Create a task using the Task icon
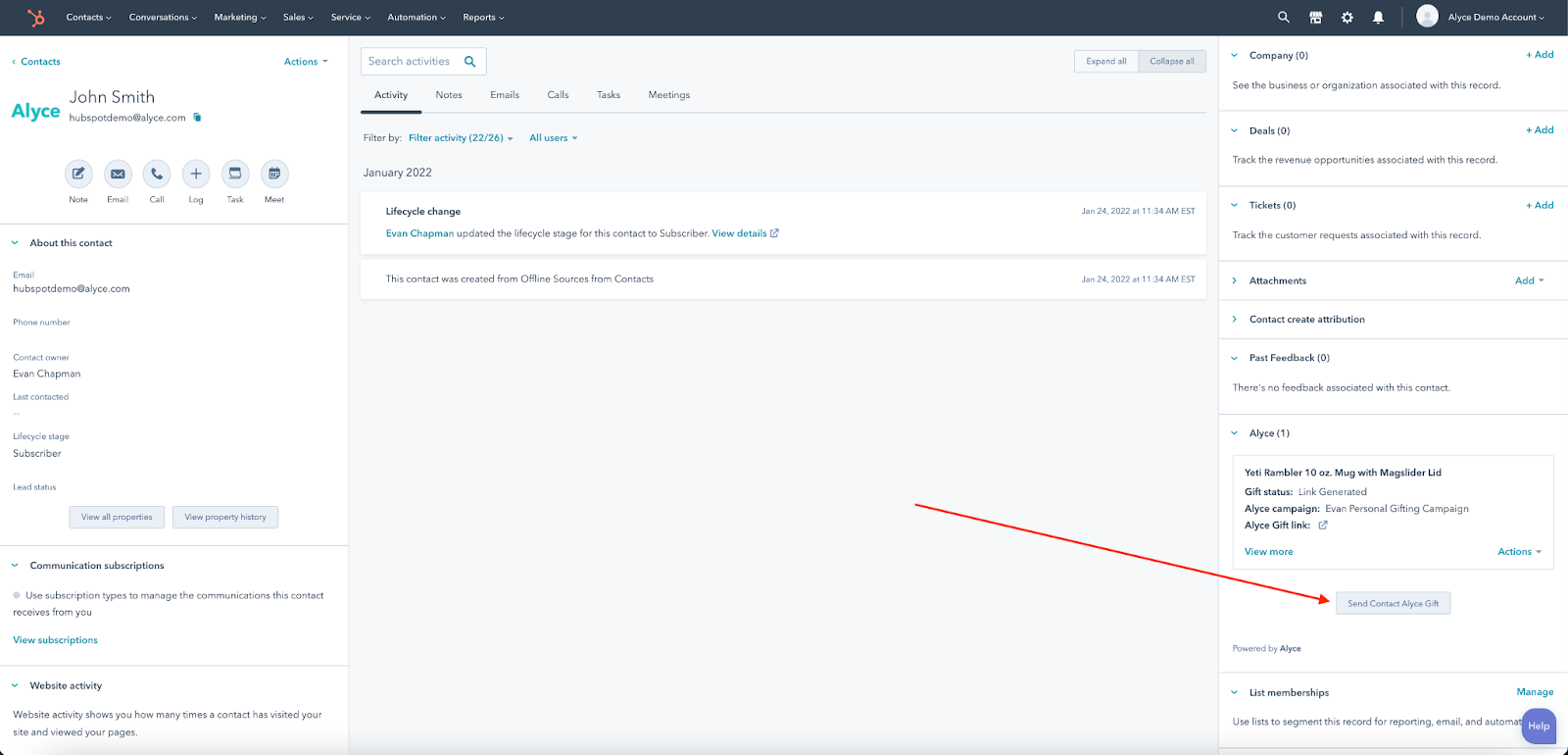The width and height of the screenshot is (1568, 755). (235, 175)
